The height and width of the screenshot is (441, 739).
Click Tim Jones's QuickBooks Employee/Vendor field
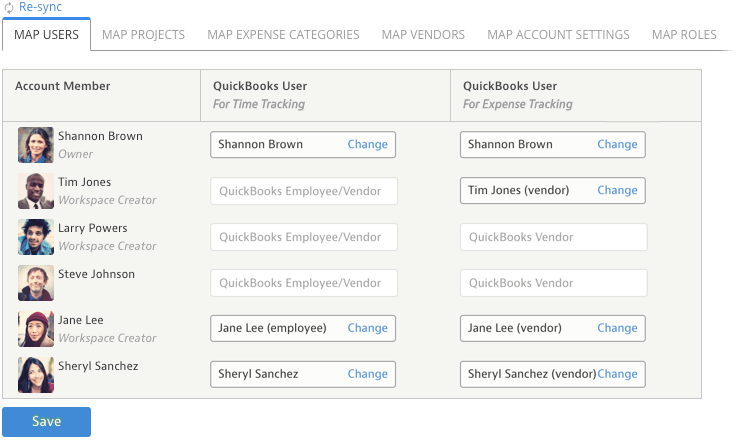pos(304,191)
